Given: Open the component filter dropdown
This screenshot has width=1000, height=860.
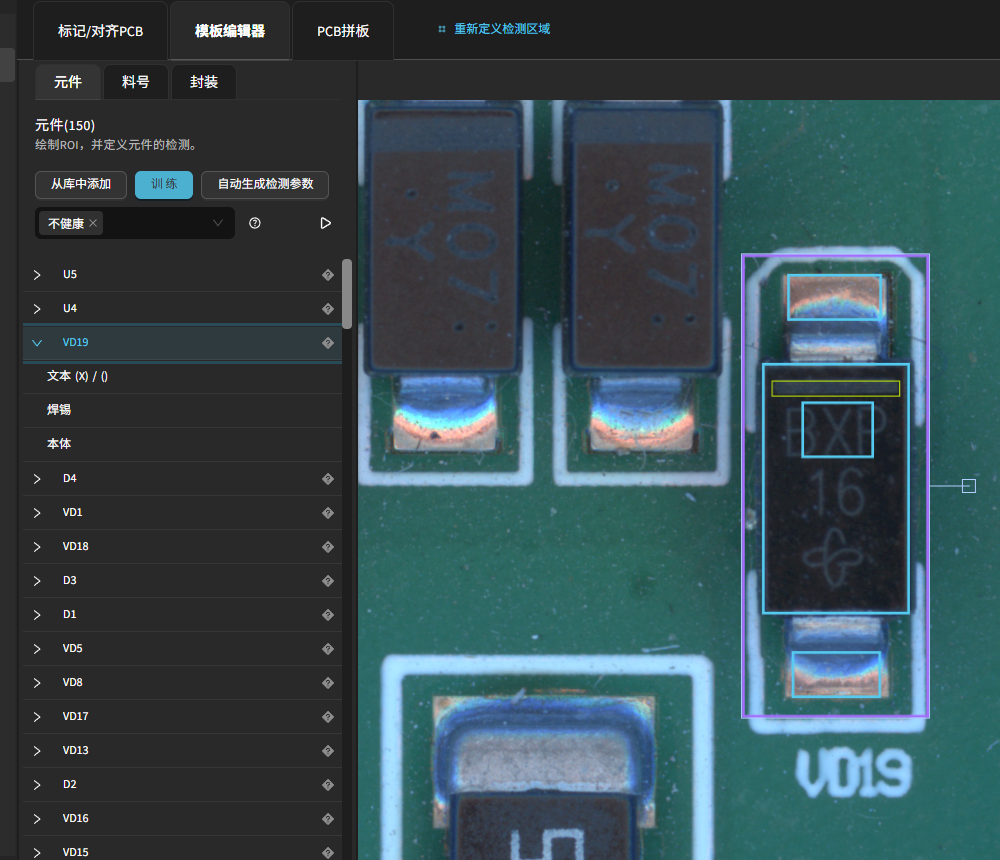Looking at the screenshot, I should [x=217, y=223].
